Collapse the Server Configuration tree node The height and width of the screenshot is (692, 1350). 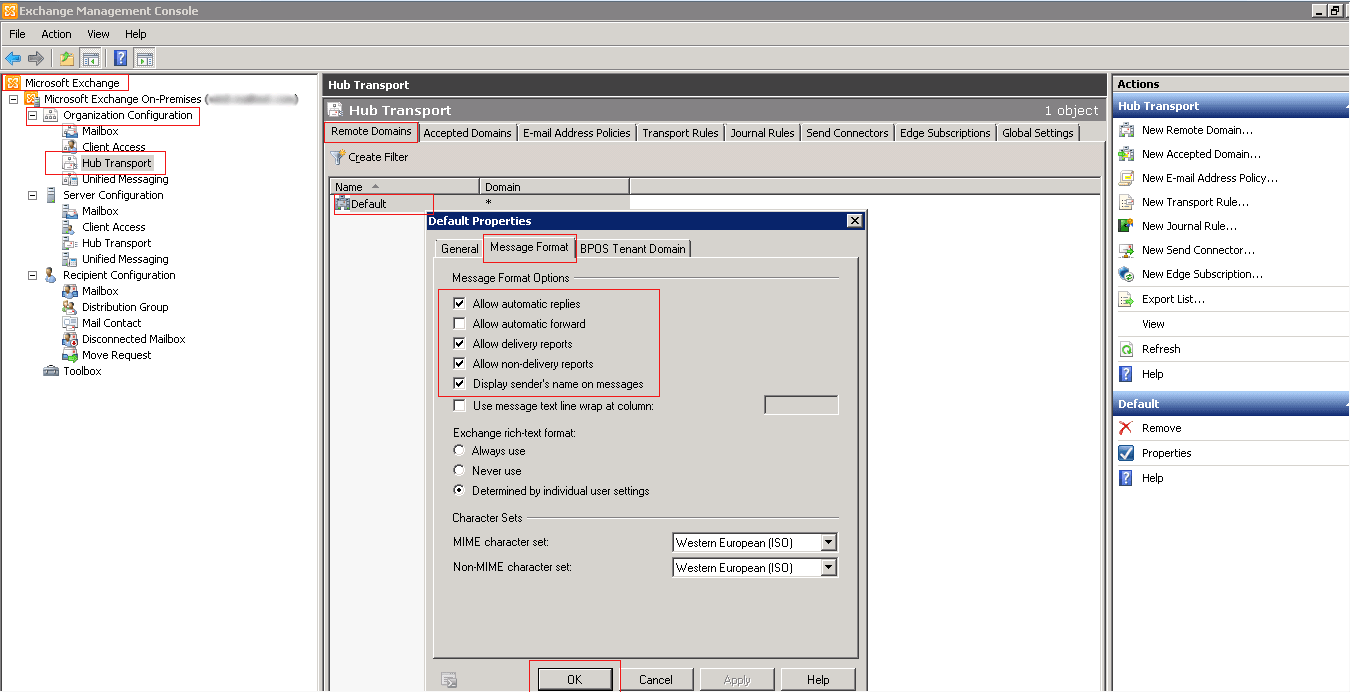32,196
